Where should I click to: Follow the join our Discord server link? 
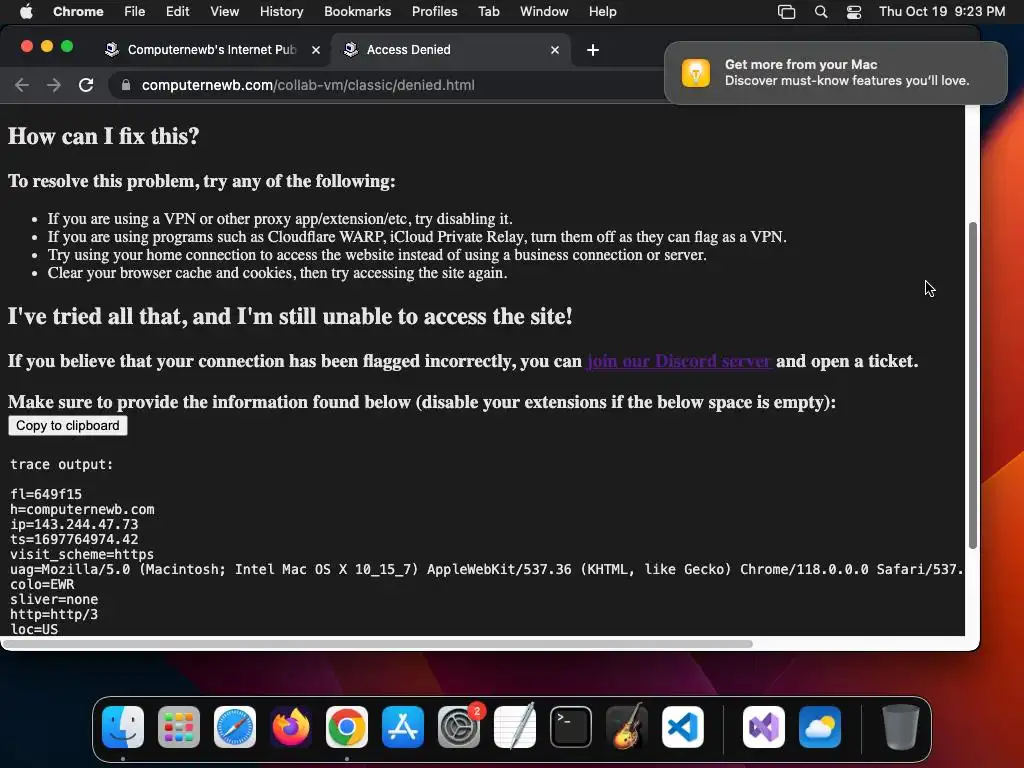679,361
